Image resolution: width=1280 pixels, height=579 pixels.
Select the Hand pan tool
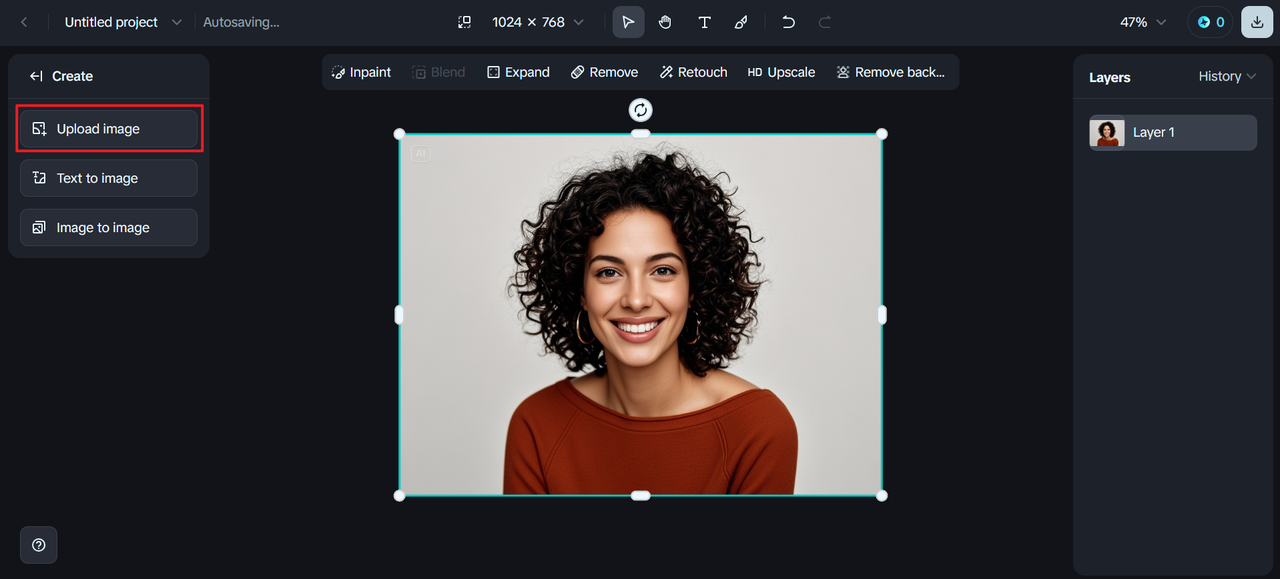click(x=665, y=22)
